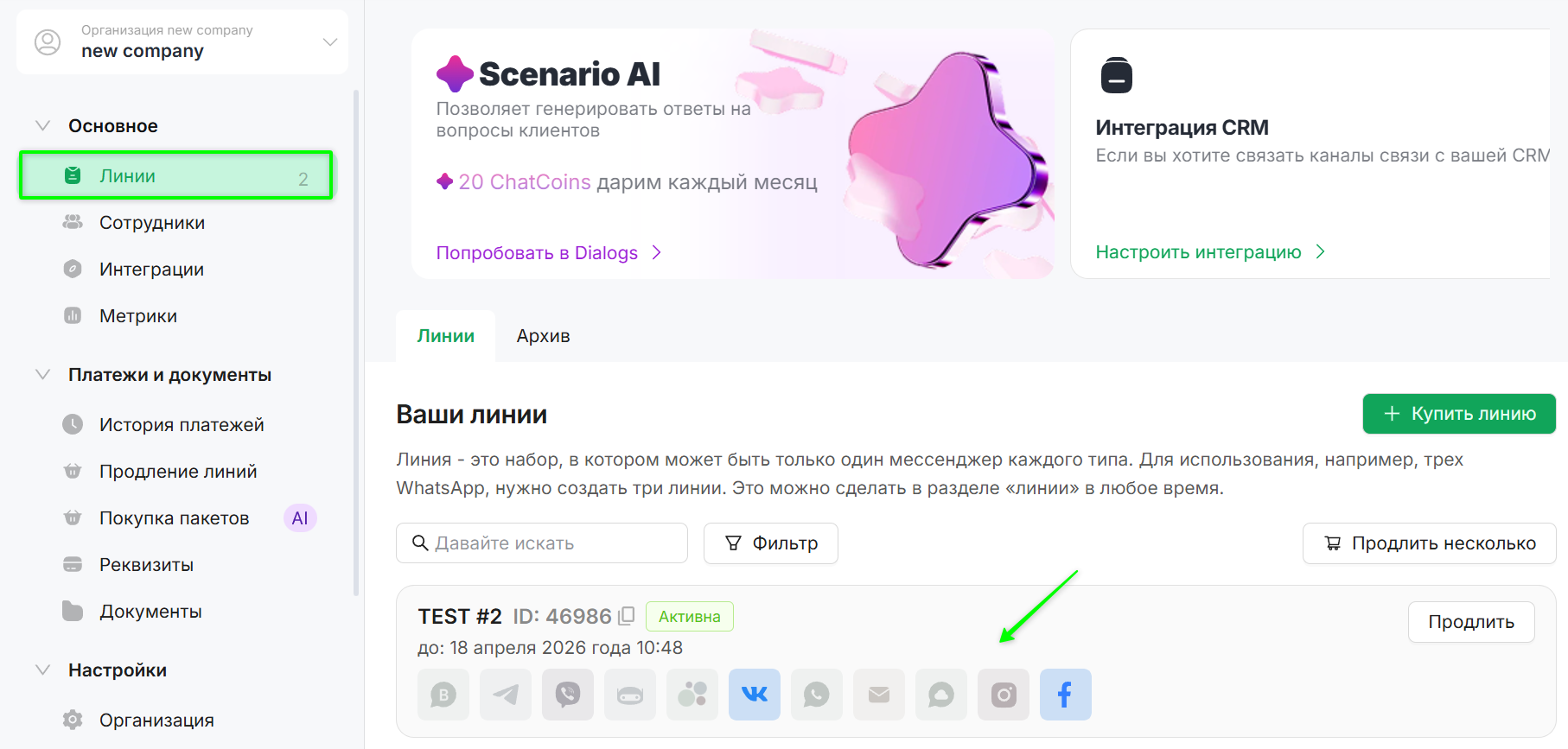Click the Купить линию button
The width and height of the screenshot is (1568, 749).
(x=1458, y=414)
